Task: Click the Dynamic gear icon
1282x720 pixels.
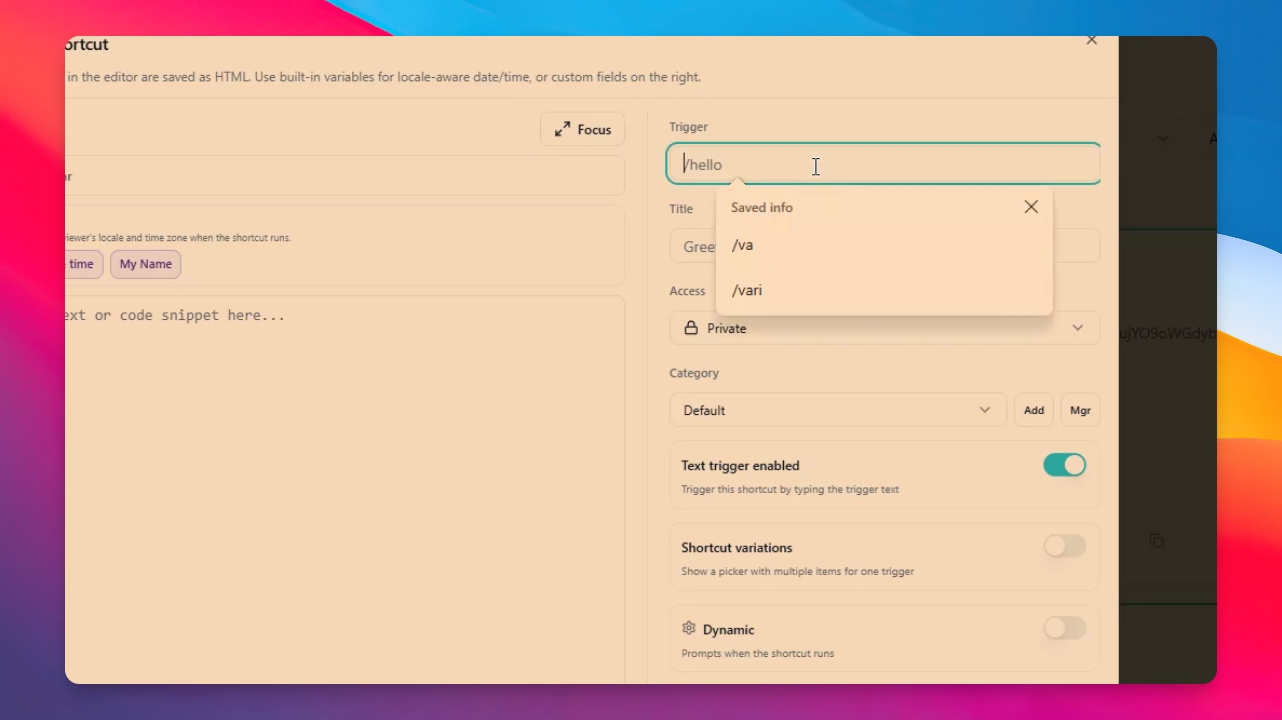Action: click(x=689, y=628)
